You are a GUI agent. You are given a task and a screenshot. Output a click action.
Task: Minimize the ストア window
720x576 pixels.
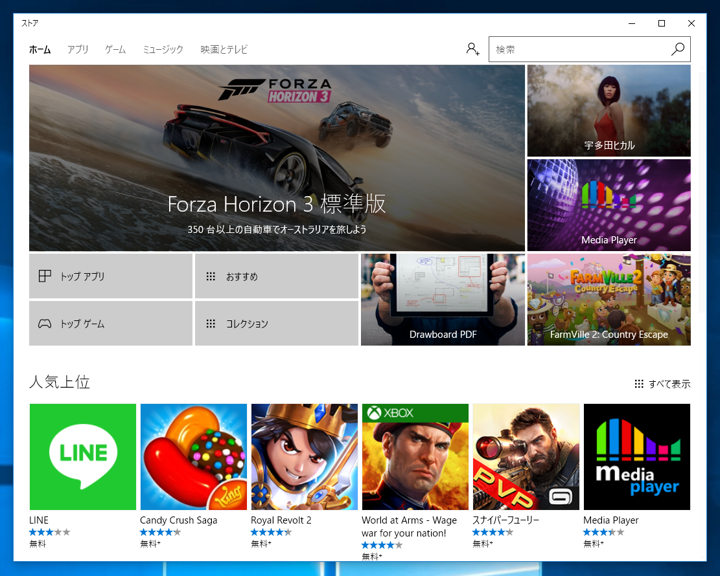tap(632, 23)
